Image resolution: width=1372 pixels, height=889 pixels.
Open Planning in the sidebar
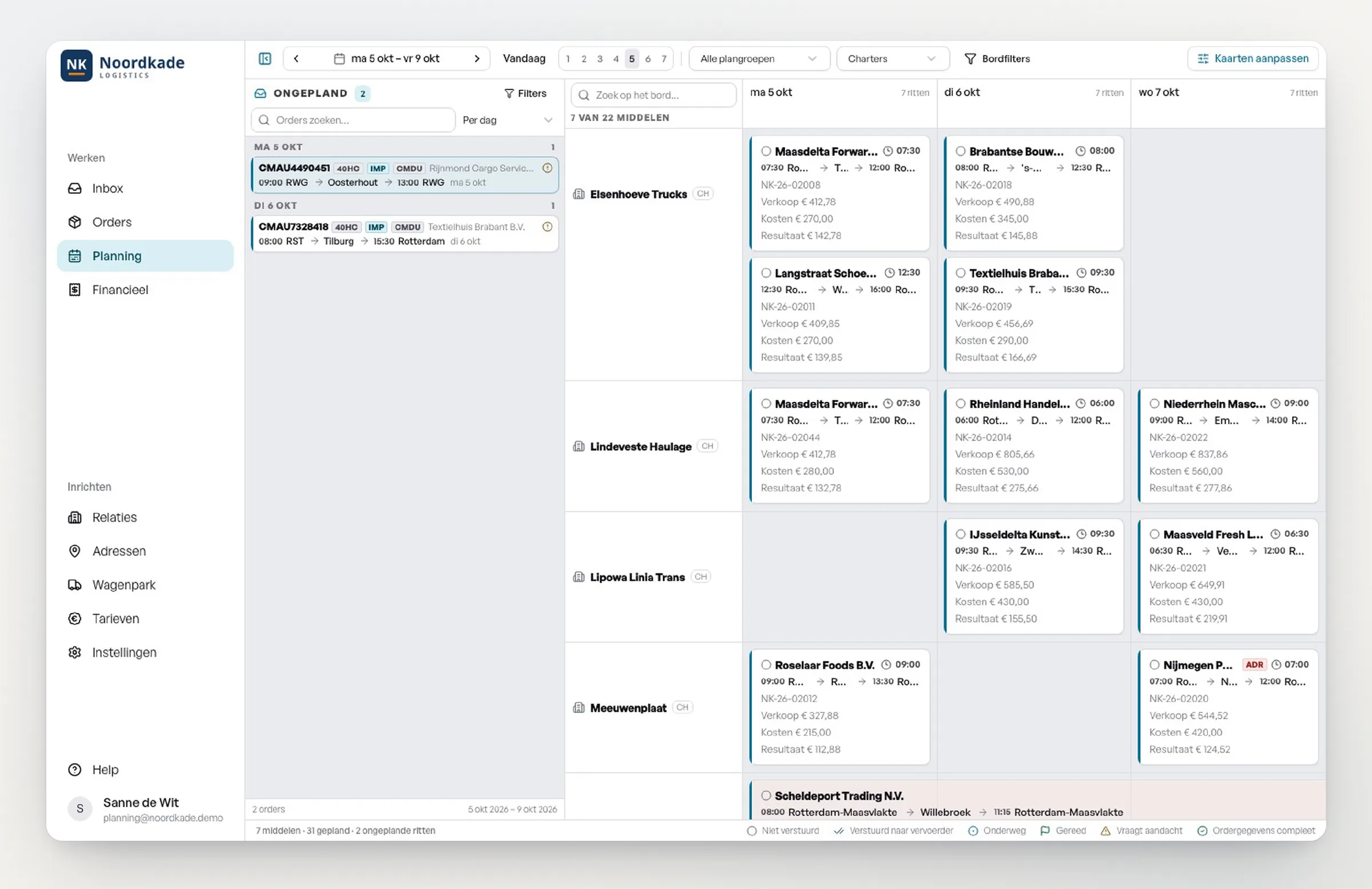145,256
